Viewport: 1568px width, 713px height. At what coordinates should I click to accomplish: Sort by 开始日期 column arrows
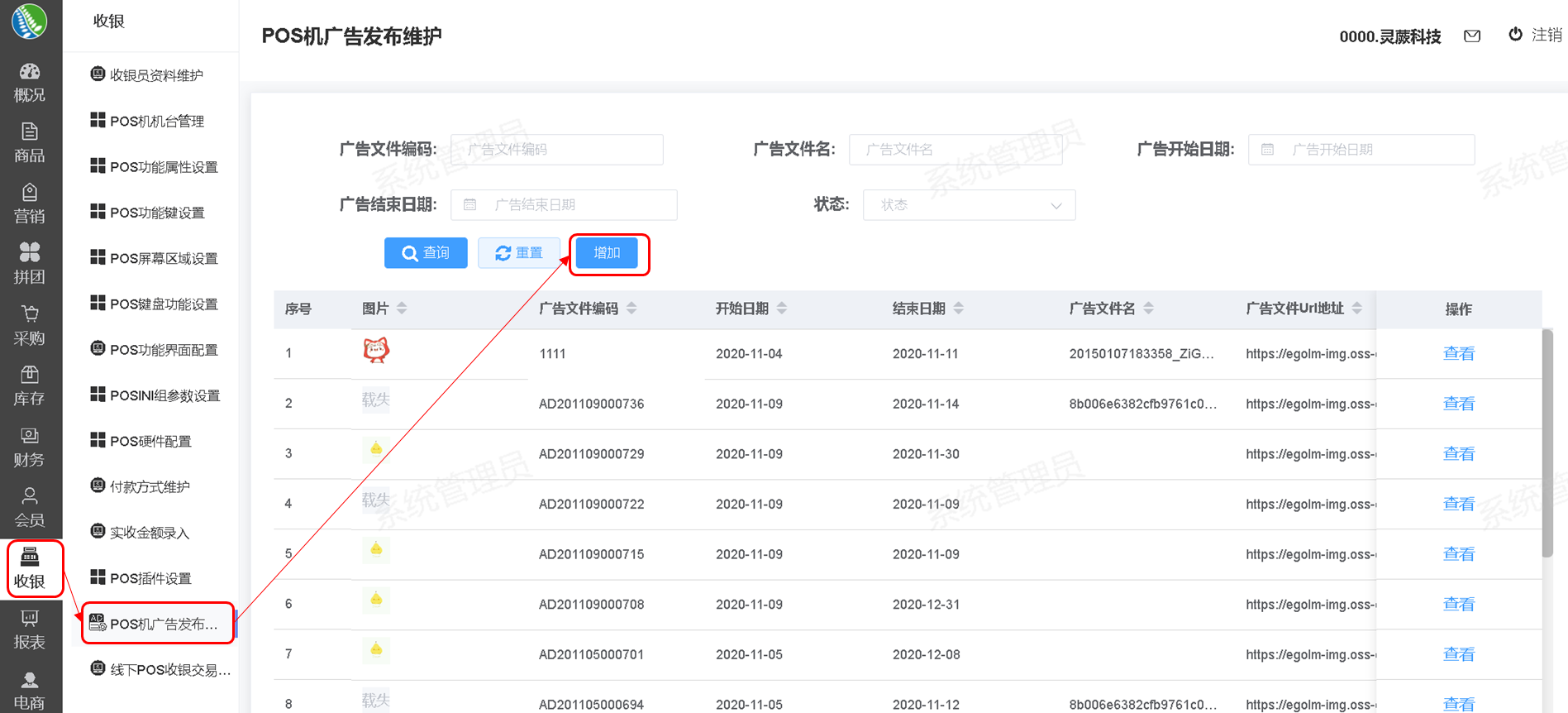tap(782, 309)
